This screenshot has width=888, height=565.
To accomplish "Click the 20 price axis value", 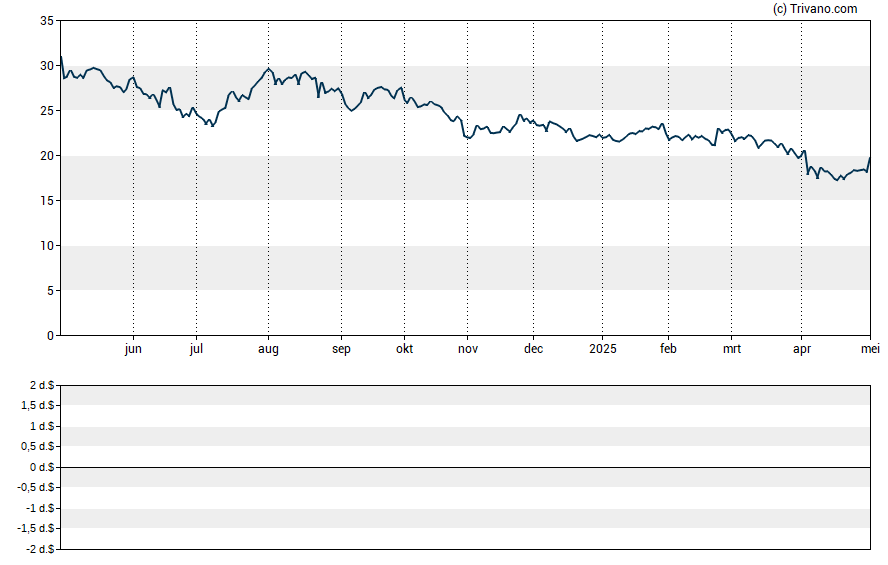I will click(47, 156).
